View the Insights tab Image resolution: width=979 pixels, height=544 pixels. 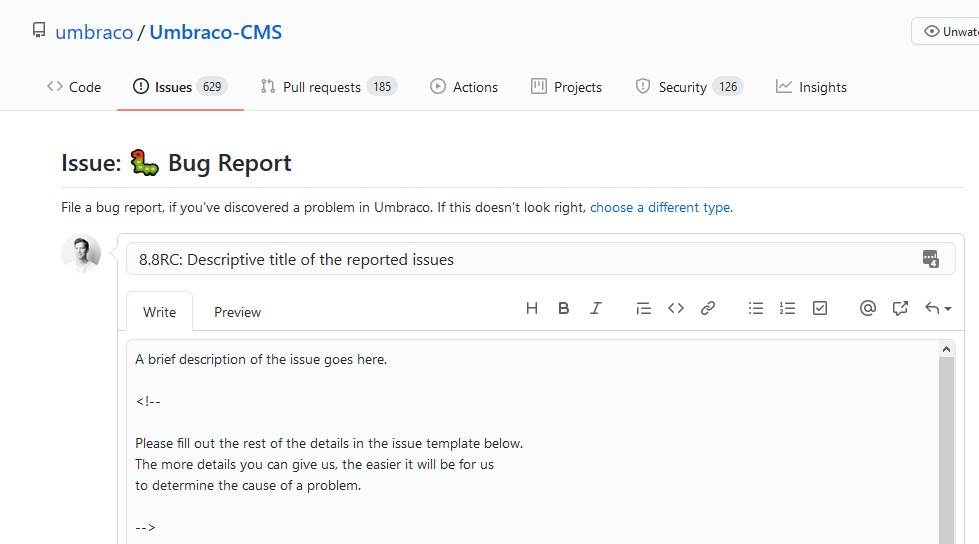[x=811, y=87]
